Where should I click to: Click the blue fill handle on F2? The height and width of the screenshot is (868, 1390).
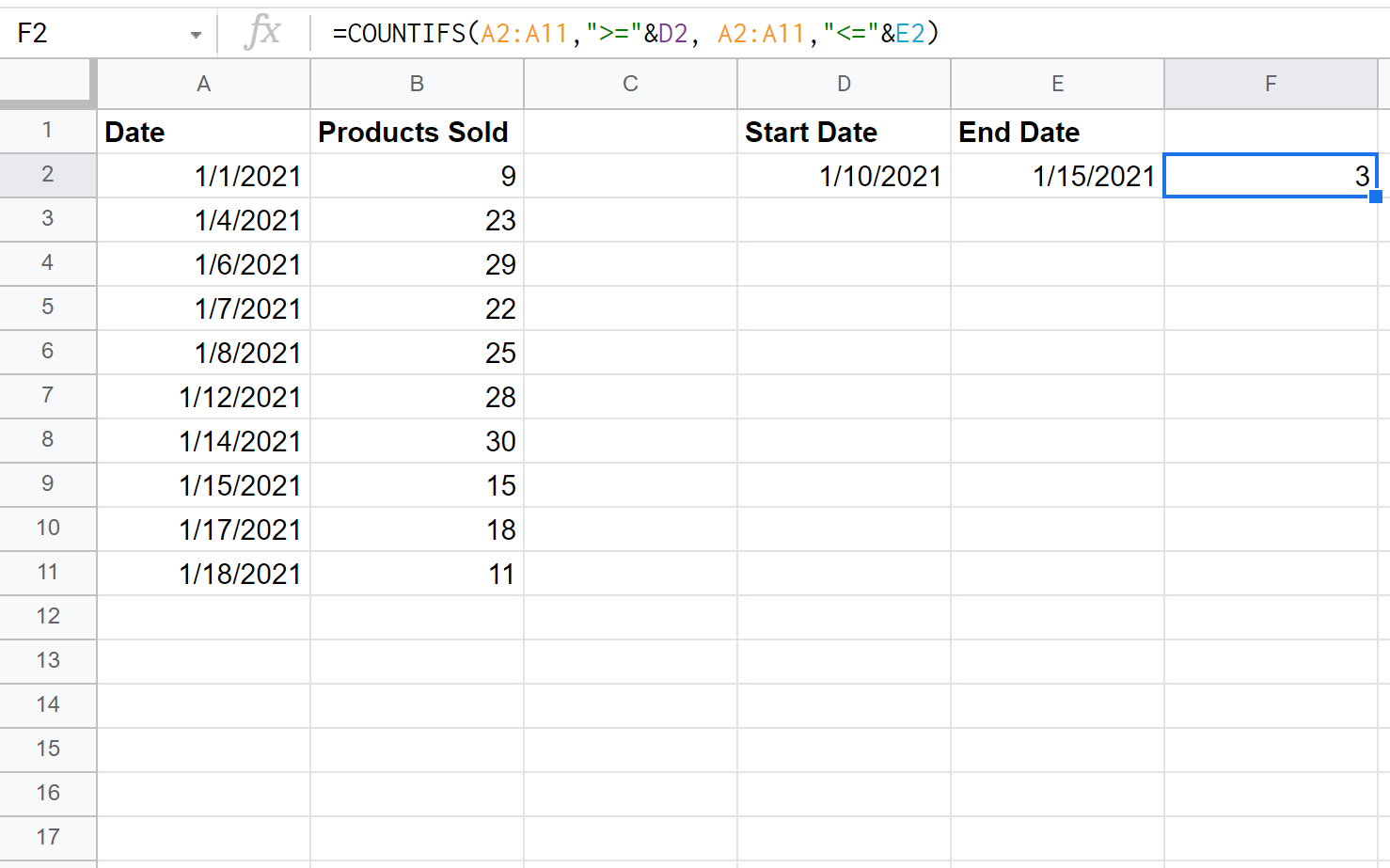pyautogui.click(x=1376, y=197)
